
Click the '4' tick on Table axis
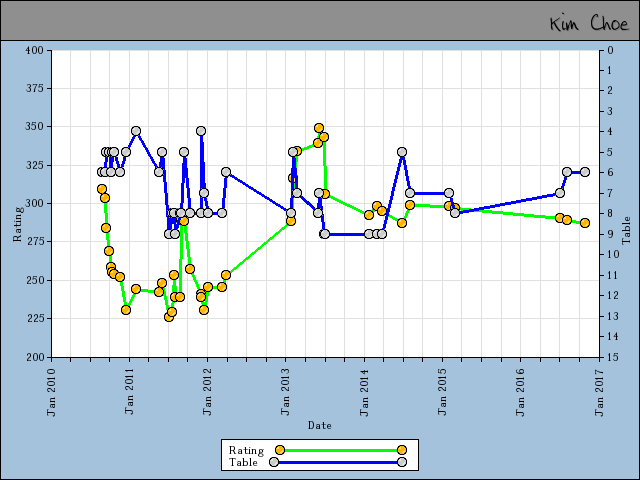point(611,132)
